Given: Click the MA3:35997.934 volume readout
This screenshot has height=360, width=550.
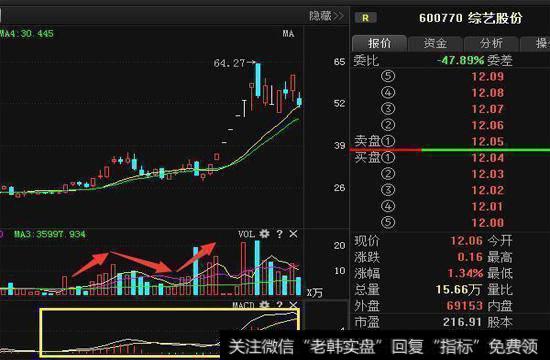Looking at the screenshot, I should (49, 234).
